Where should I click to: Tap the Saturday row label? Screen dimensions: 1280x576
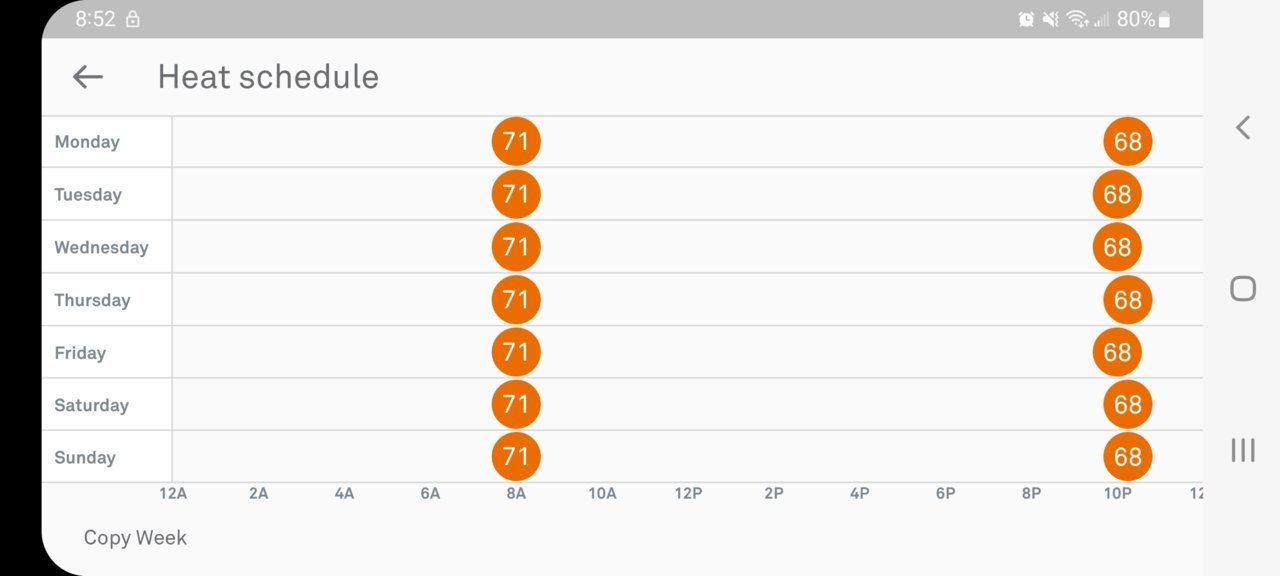(91, 405)
